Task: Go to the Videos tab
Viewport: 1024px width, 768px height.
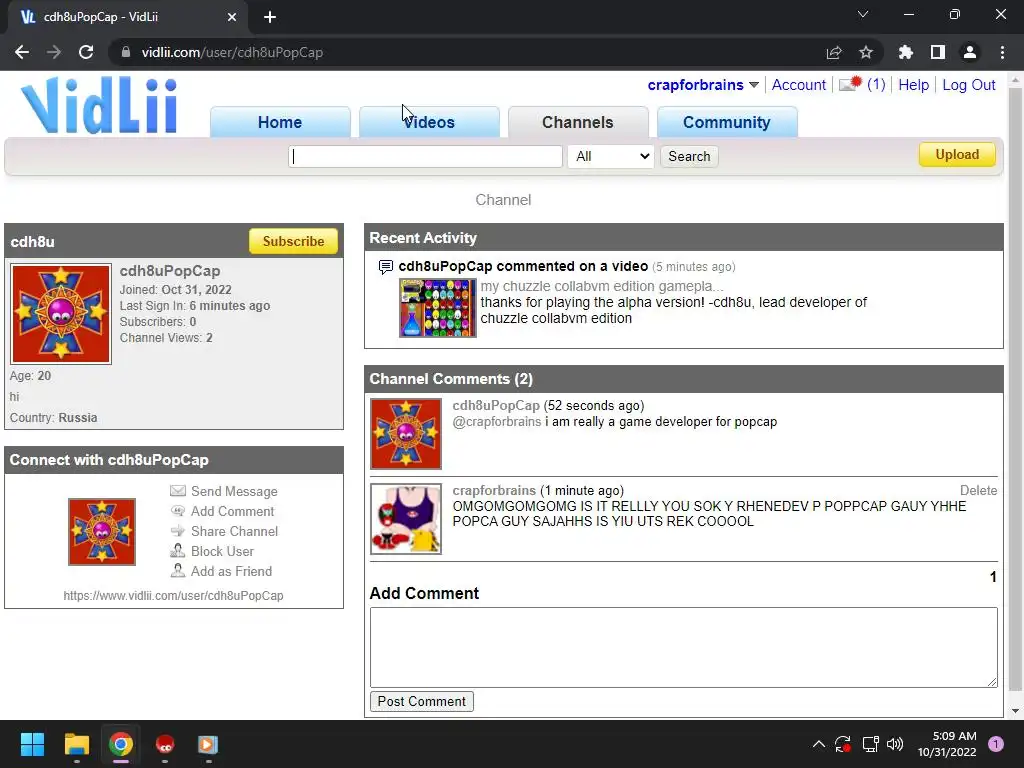Action: [429, 122]
